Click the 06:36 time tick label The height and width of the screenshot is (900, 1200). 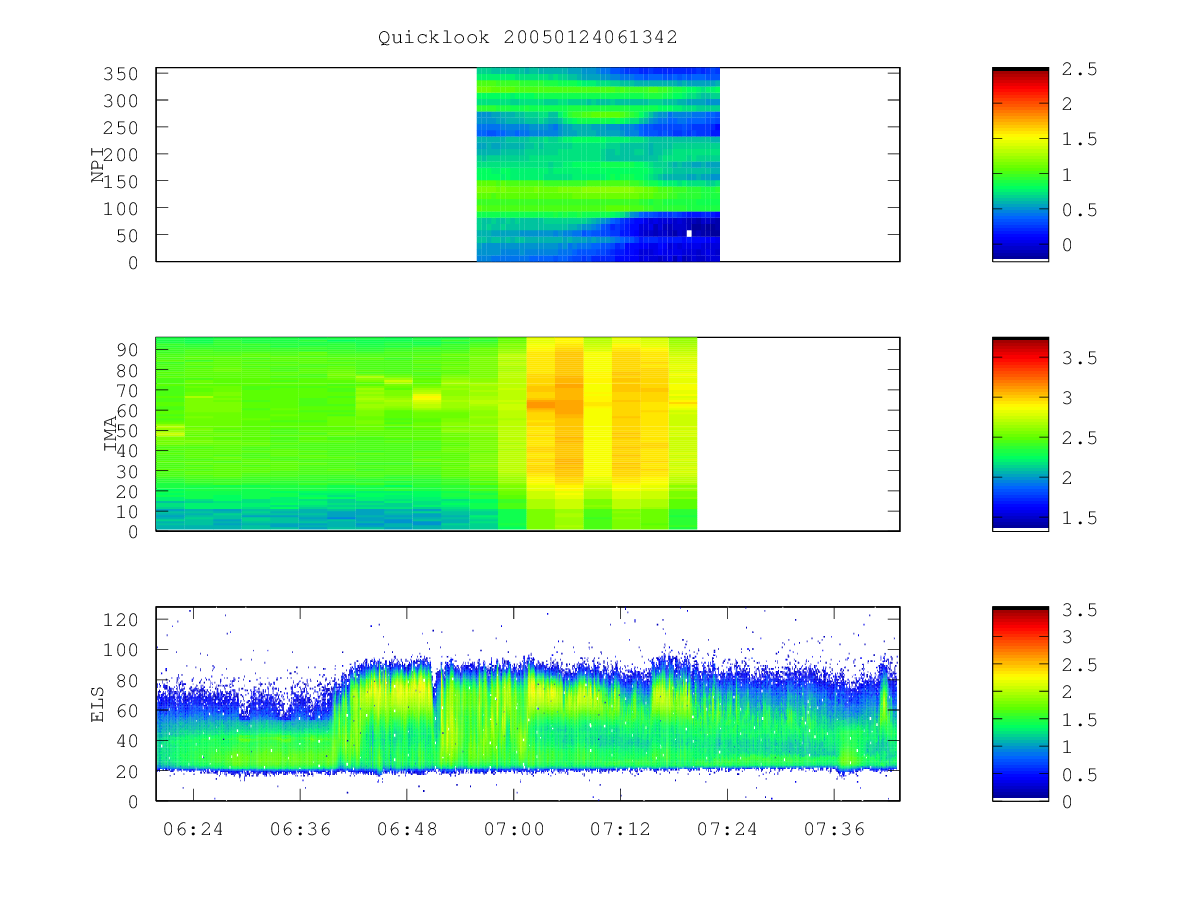click(x=300, y=828)
